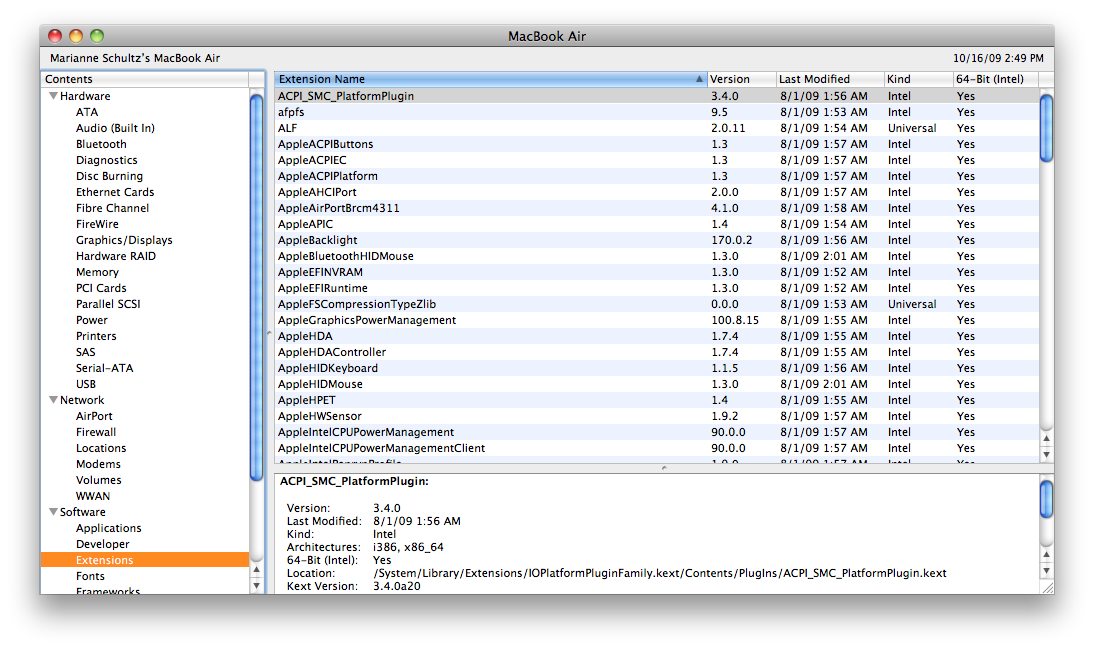Select AppleHIDKeyboard row
The image size is (1094, 649).
657,368
